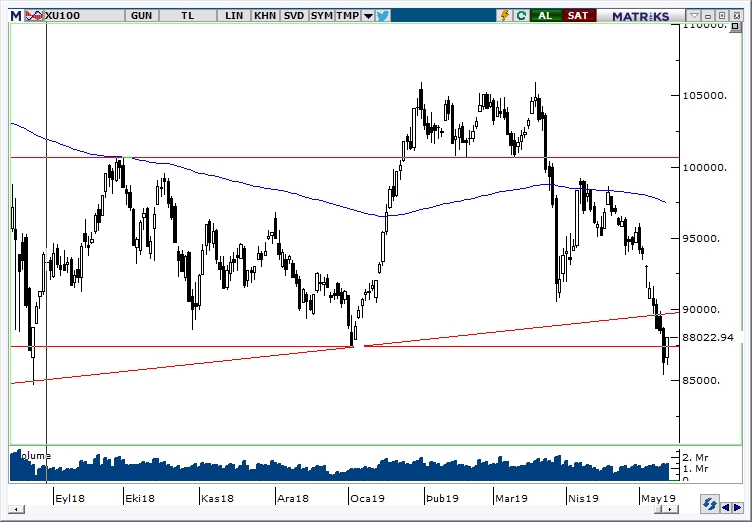Click the XU100 symbol field
Viewport: 752px width, 522px height.
pos(83,16)
